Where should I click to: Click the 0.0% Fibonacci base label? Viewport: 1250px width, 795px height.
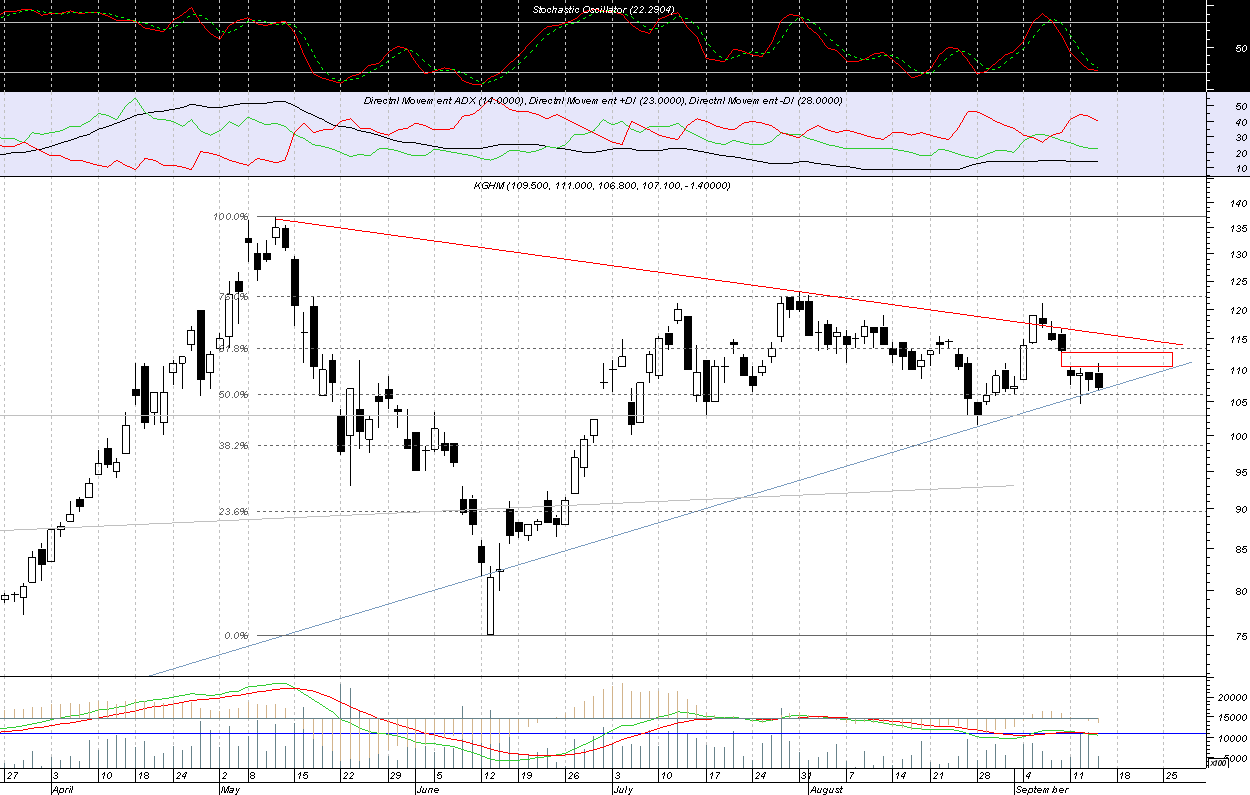pos(235,635)
